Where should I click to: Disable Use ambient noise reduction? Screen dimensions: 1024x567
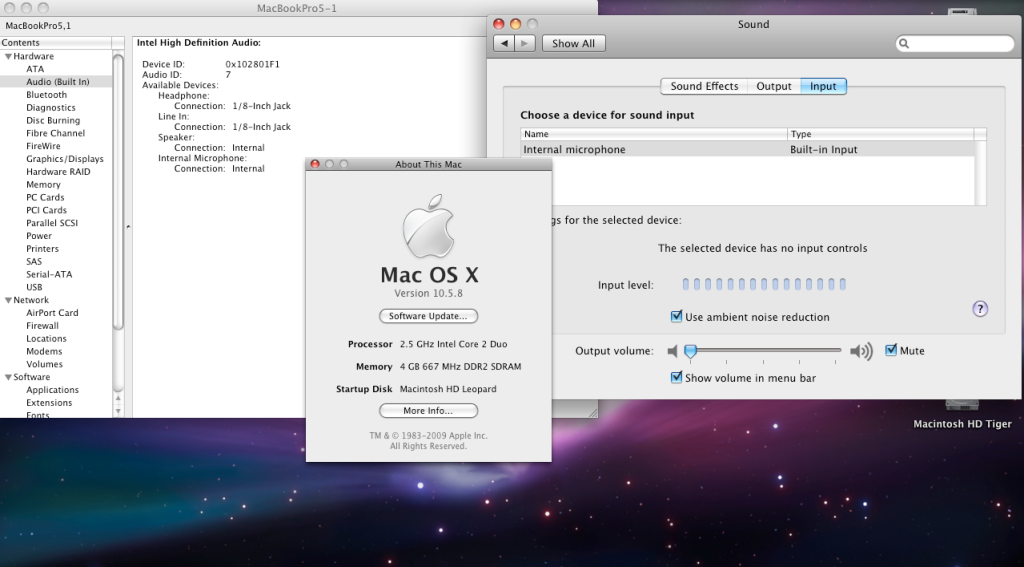point(677,317)
